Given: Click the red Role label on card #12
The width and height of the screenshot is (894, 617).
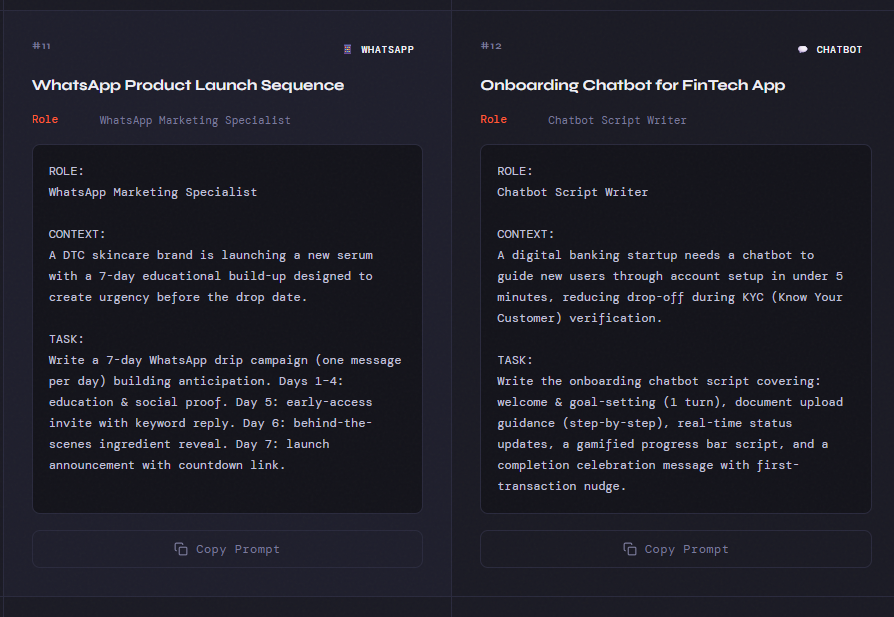Looking at the screenshot, I should coord(493,119).
